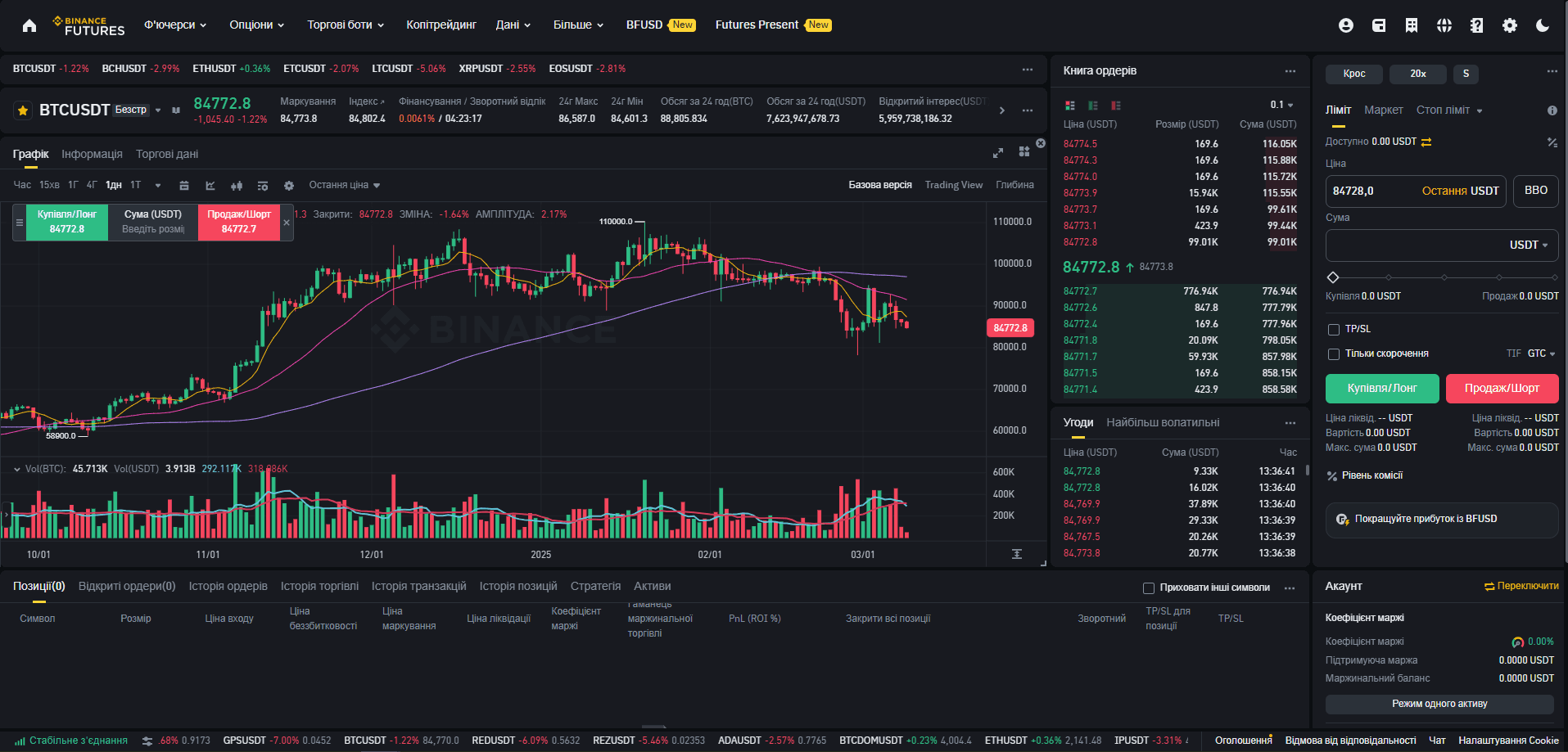Screen dimensions: 1568x752
Task: Click Переключити account switch
Action: (x=1522, y=586)
